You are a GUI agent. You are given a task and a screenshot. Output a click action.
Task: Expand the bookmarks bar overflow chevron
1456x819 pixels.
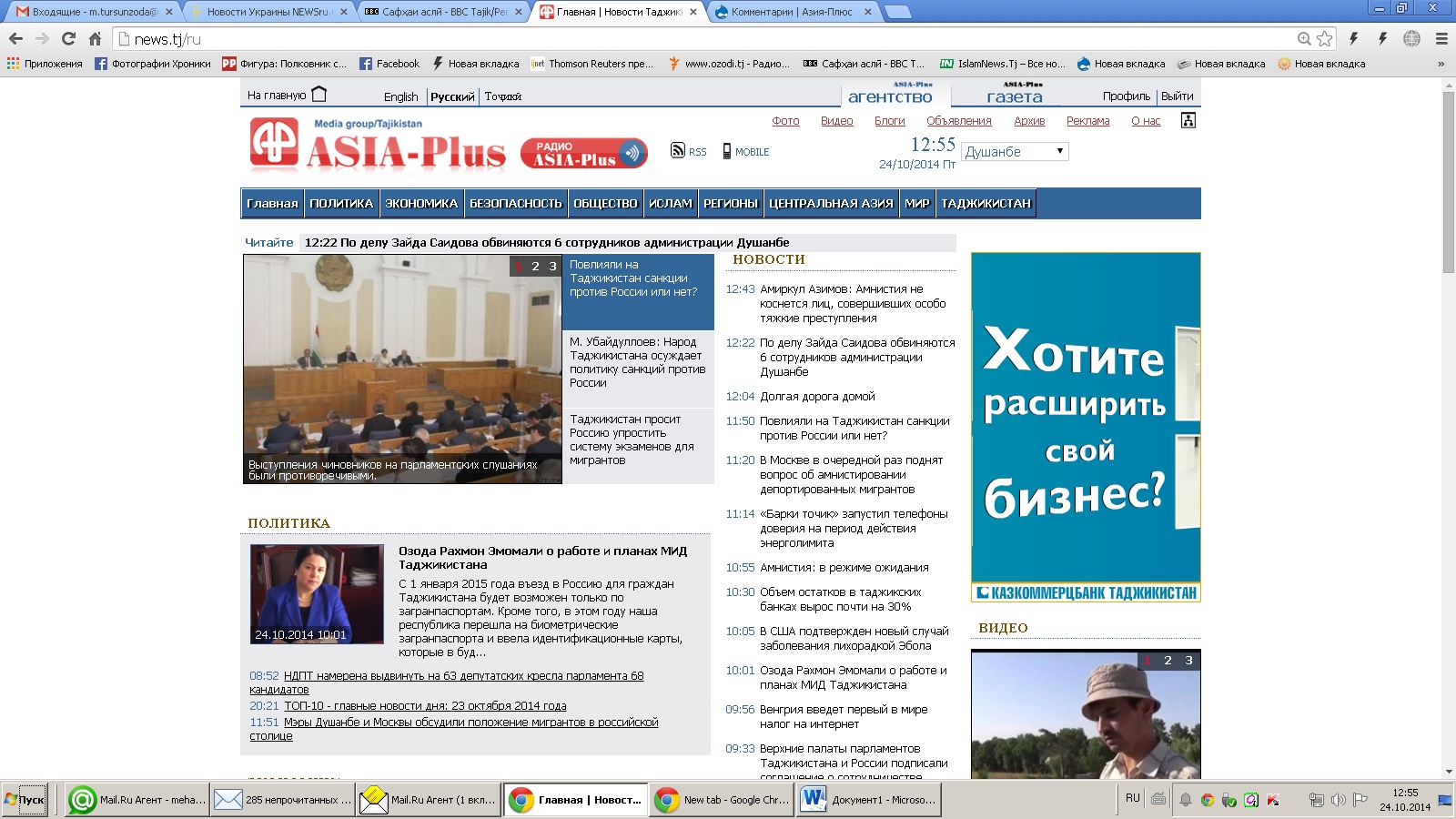click(x=1441, y=64)
